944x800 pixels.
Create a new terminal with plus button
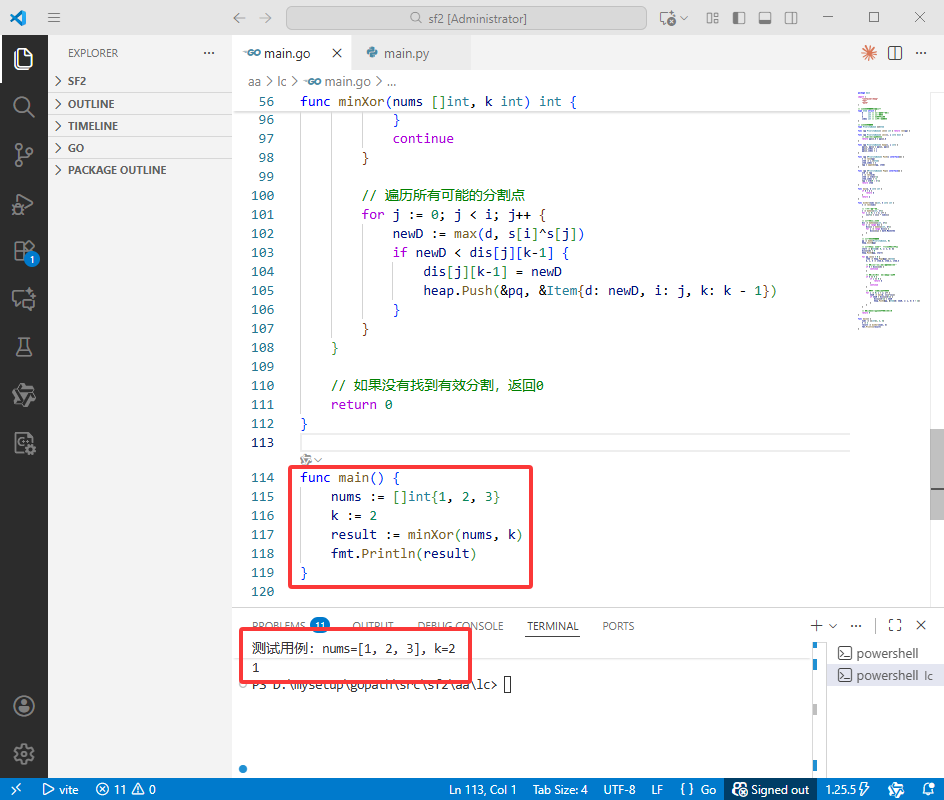coord(816,625)
